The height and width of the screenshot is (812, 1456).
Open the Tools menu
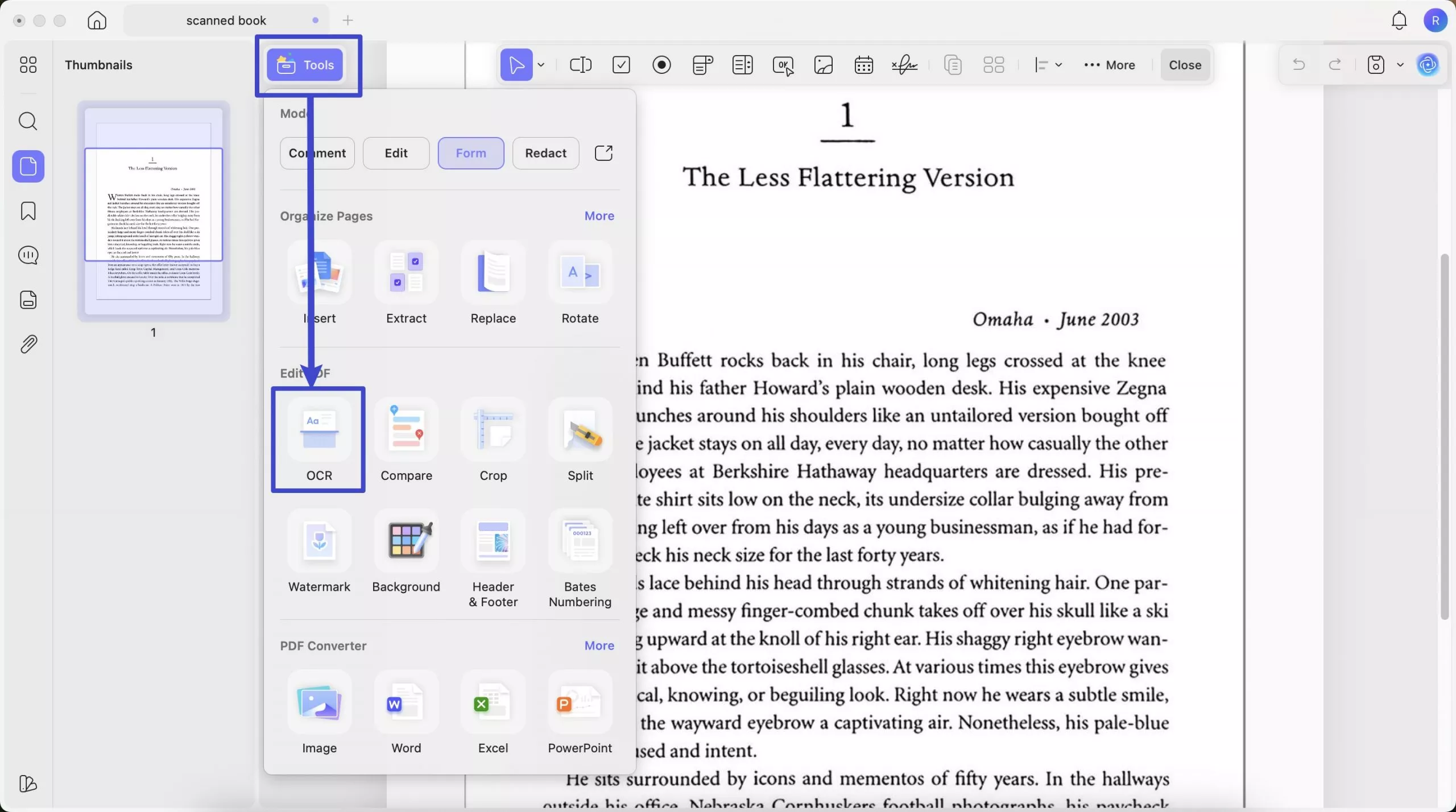305,65
